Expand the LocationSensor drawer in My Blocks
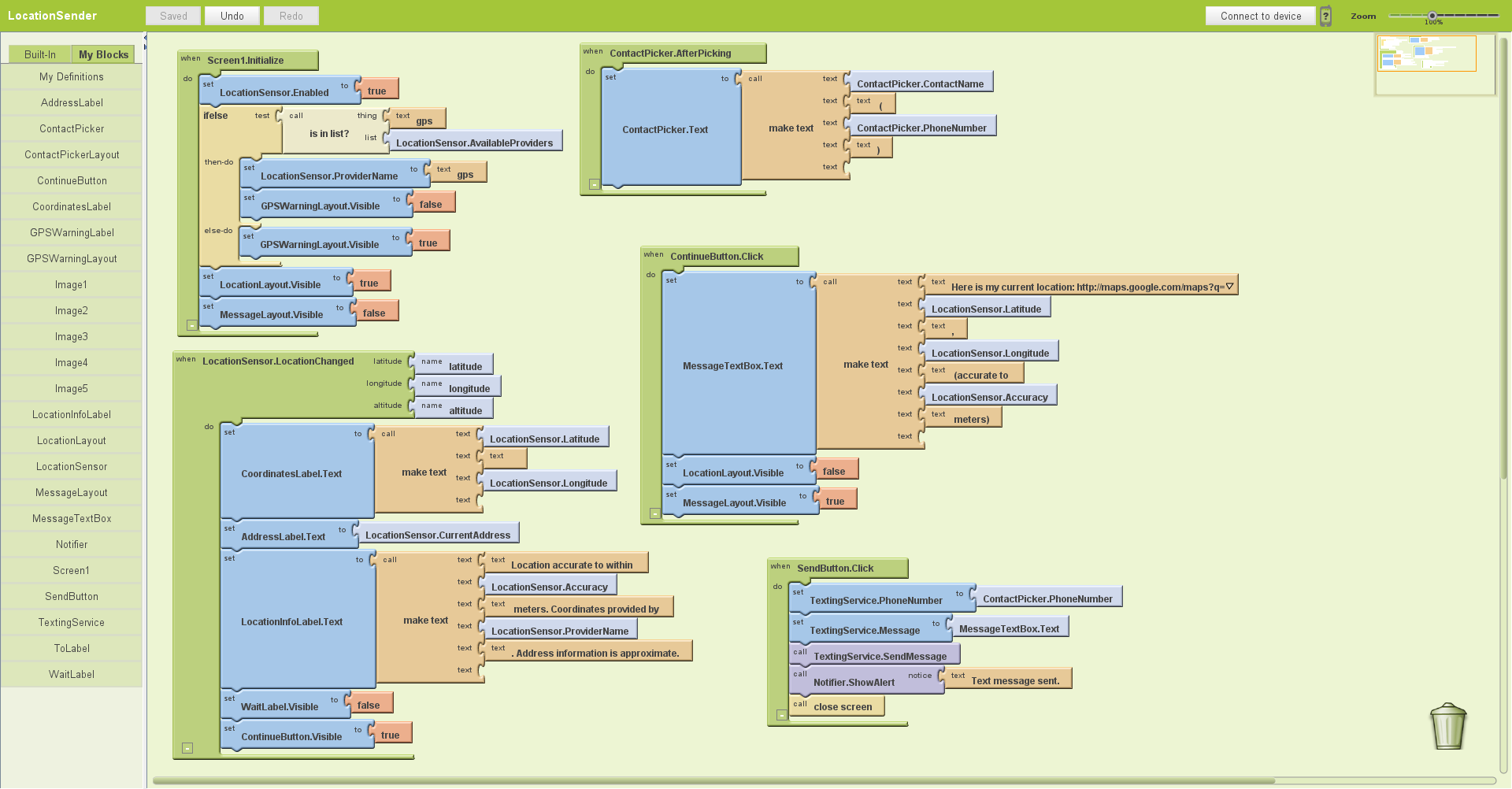The image size is (1512, 789). 72,467
